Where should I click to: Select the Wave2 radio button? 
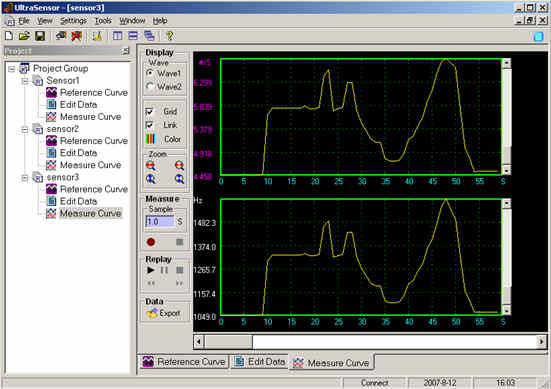click(x=150, y=86)
